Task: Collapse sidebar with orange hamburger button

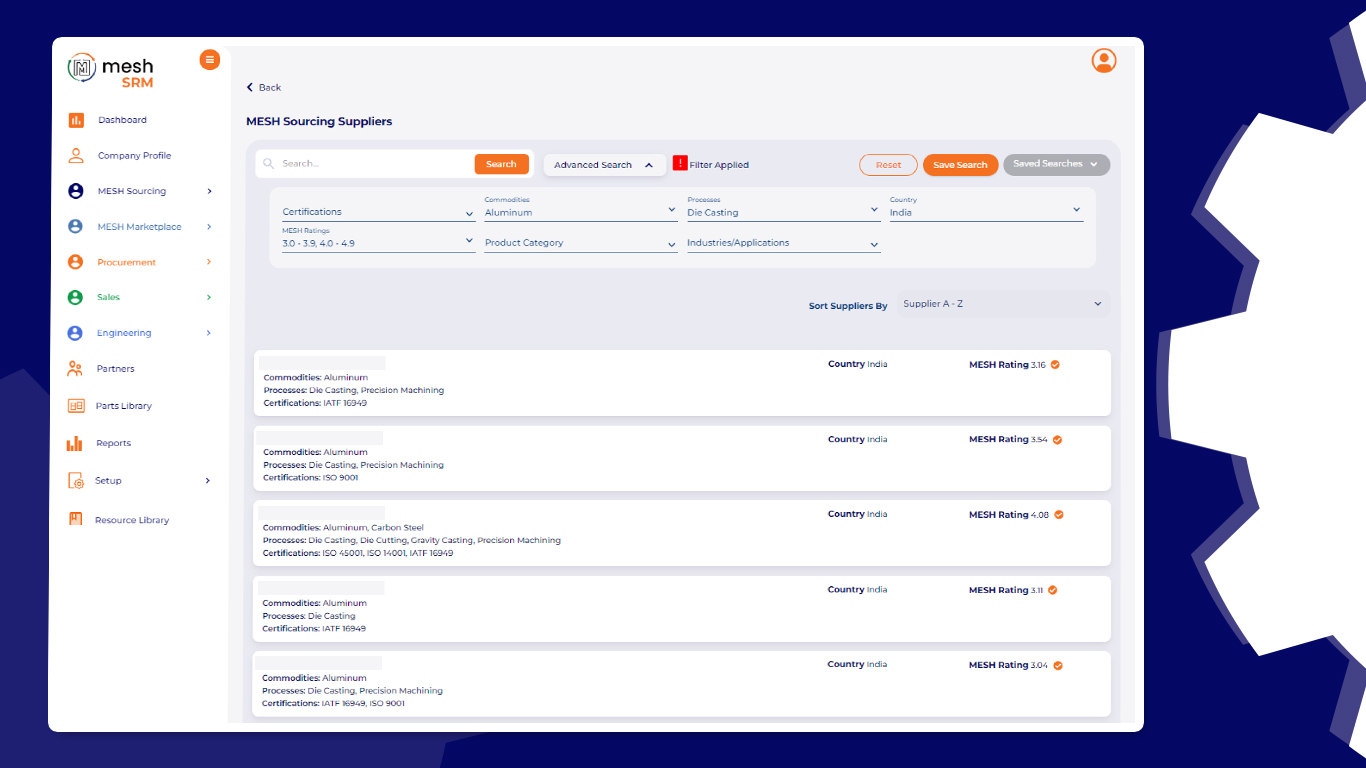Action: click(209, 60)
